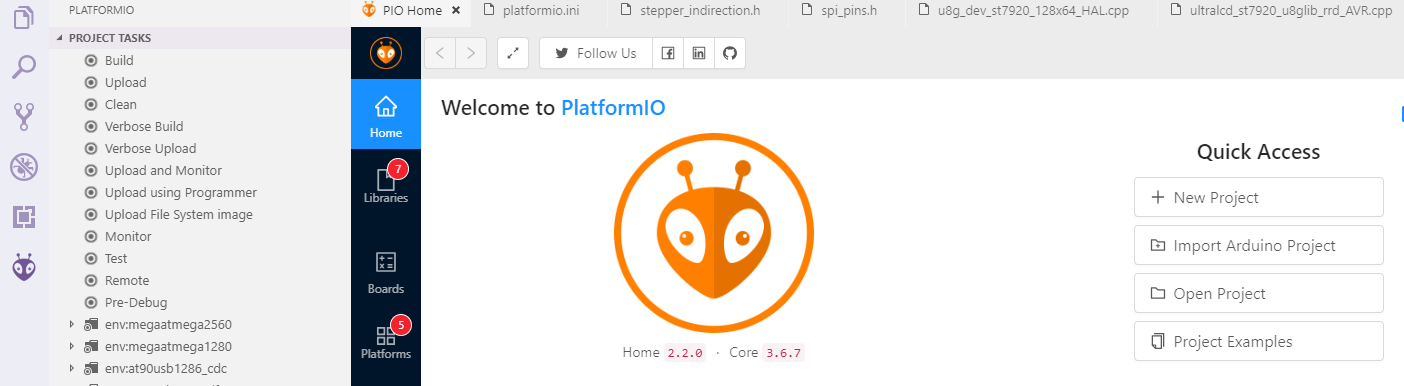Click the Follow Us Twitter button
This screenshot has height=386, width=1404.
(596, 53)
